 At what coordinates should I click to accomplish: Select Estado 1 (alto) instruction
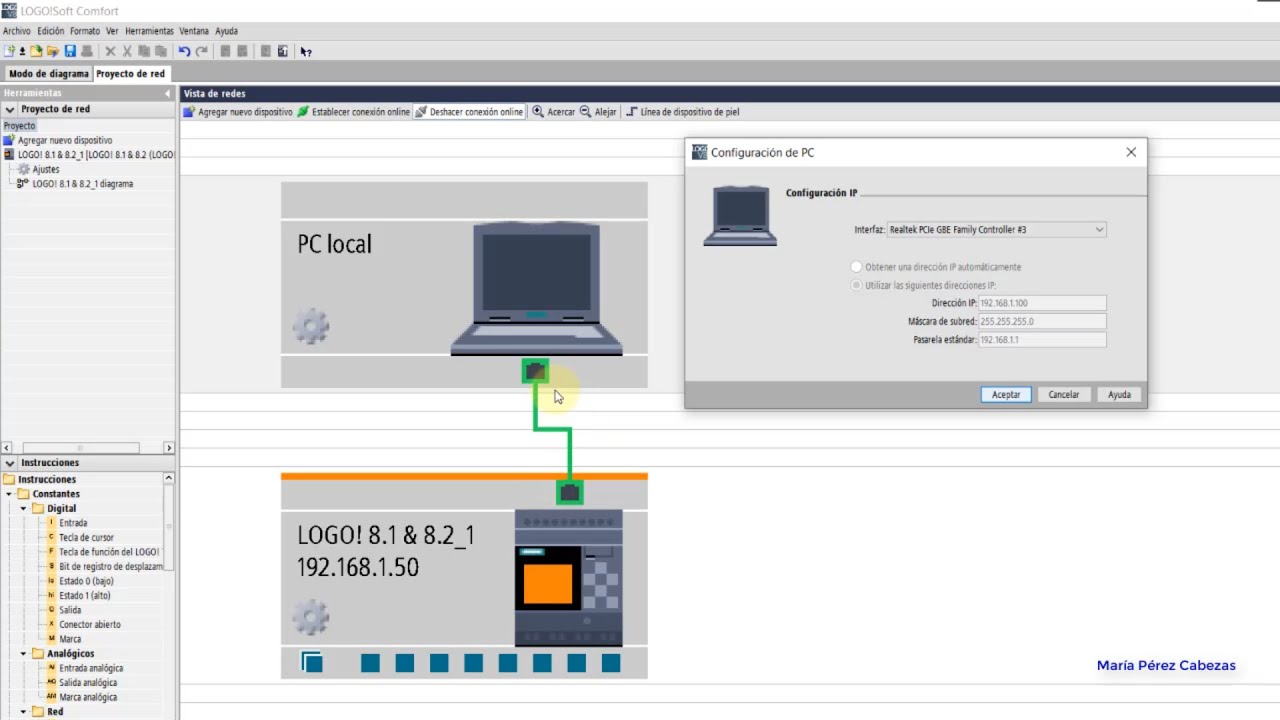(x=84, y=596)
